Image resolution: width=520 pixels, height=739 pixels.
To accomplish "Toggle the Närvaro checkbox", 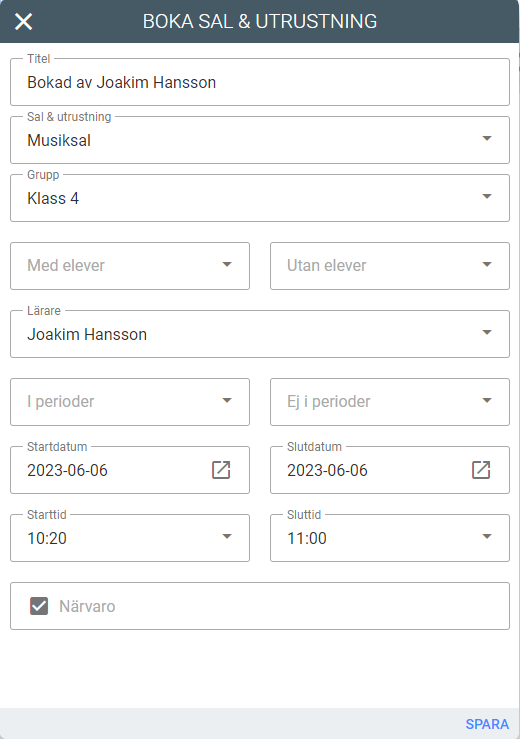I will (x=39, y=606).
